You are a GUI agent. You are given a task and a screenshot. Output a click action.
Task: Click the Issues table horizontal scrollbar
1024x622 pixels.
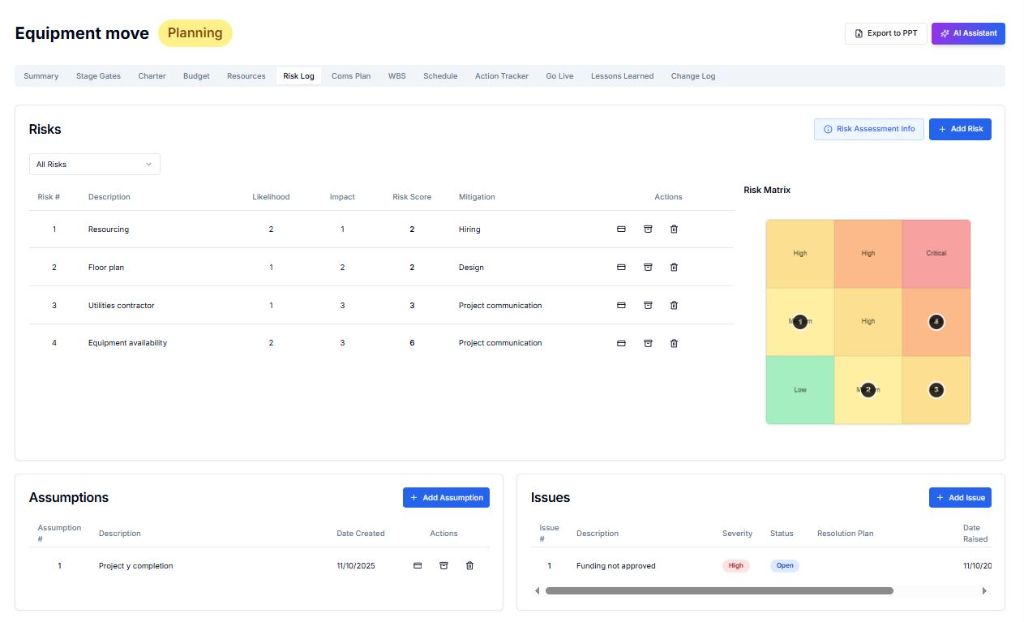(x=718, y=591)
